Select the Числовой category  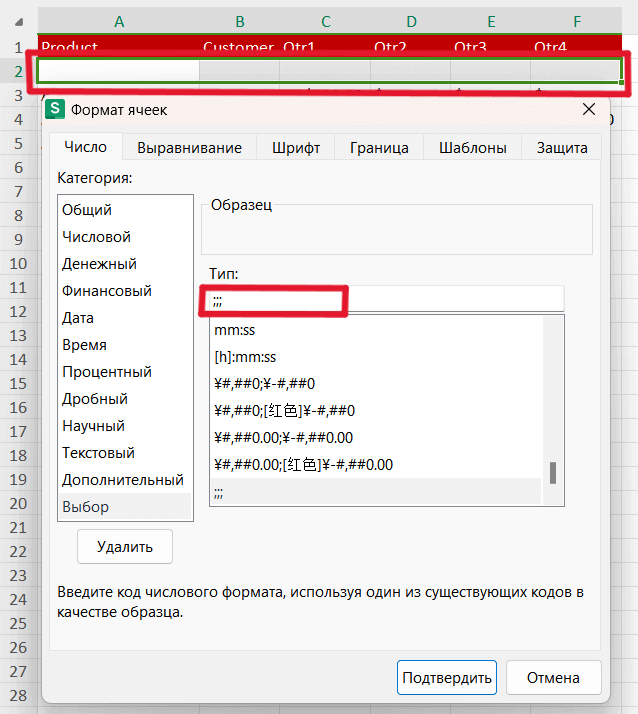tap(125, 237)
